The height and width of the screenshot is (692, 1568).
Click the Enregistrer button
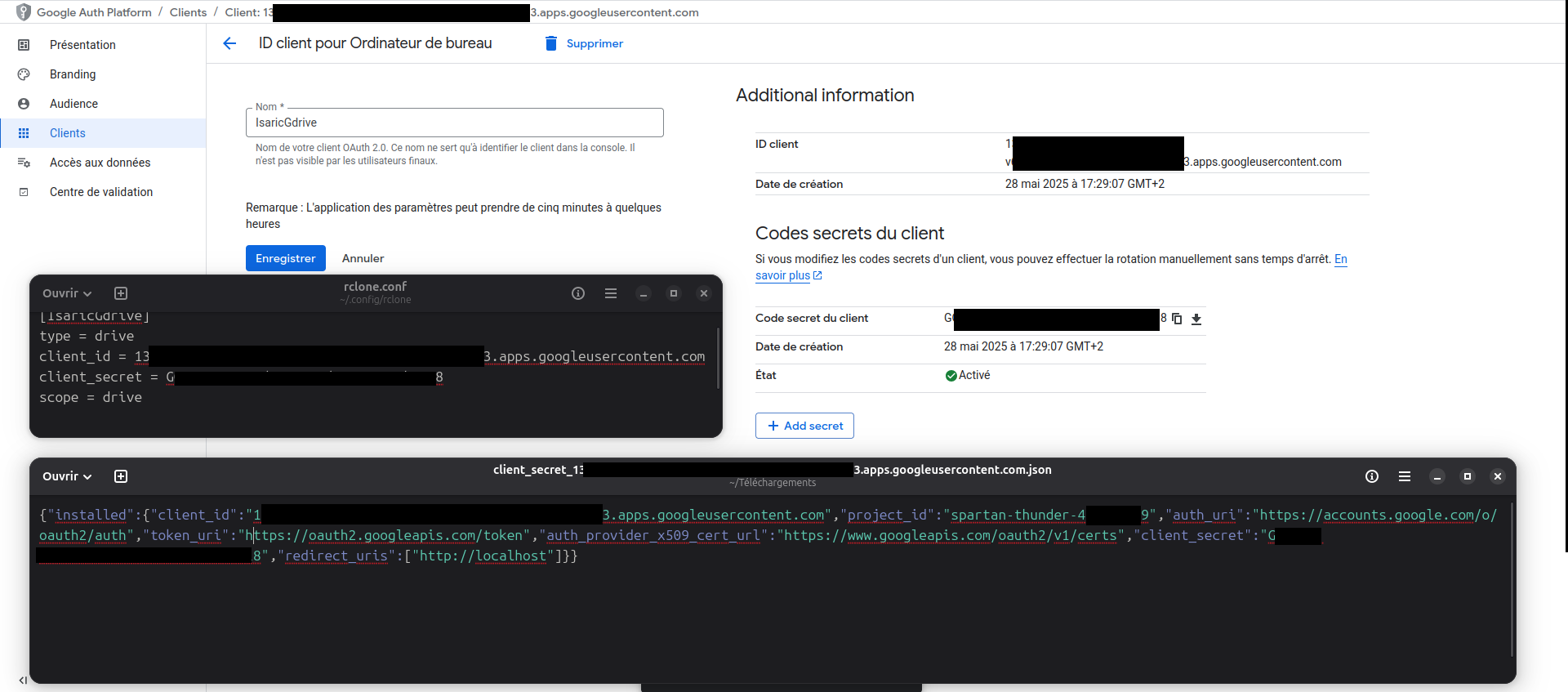click(x=285, y=258)
